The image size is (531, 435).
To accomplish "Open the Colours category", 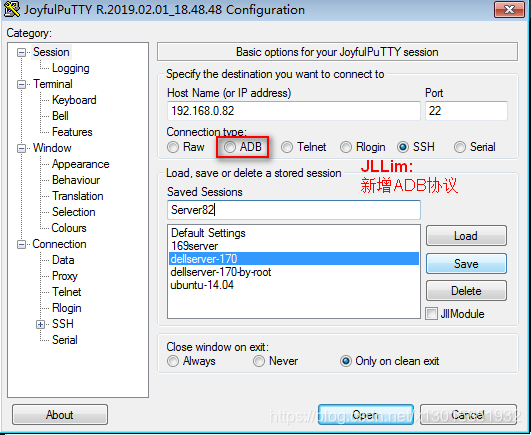I will pyautogui.click(x=69, y=228).
